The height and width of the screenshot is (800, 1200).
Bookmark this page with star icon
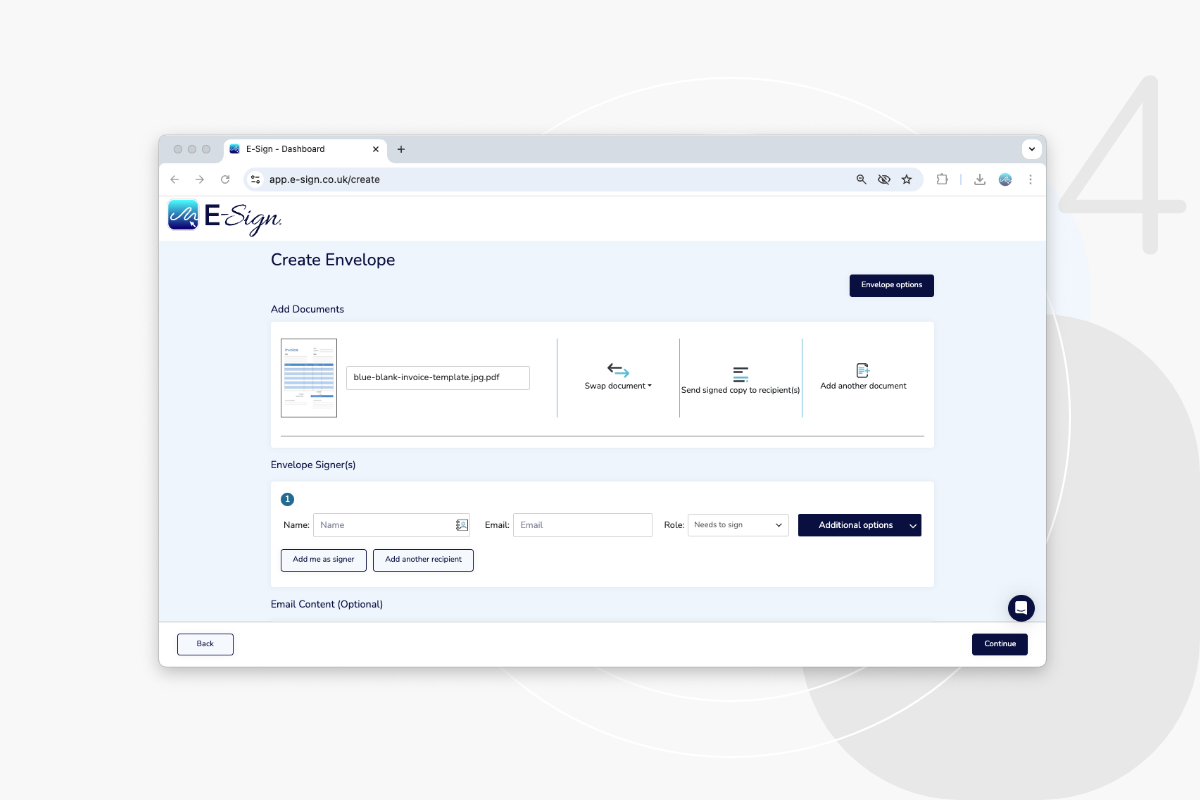tap(907, 179)
